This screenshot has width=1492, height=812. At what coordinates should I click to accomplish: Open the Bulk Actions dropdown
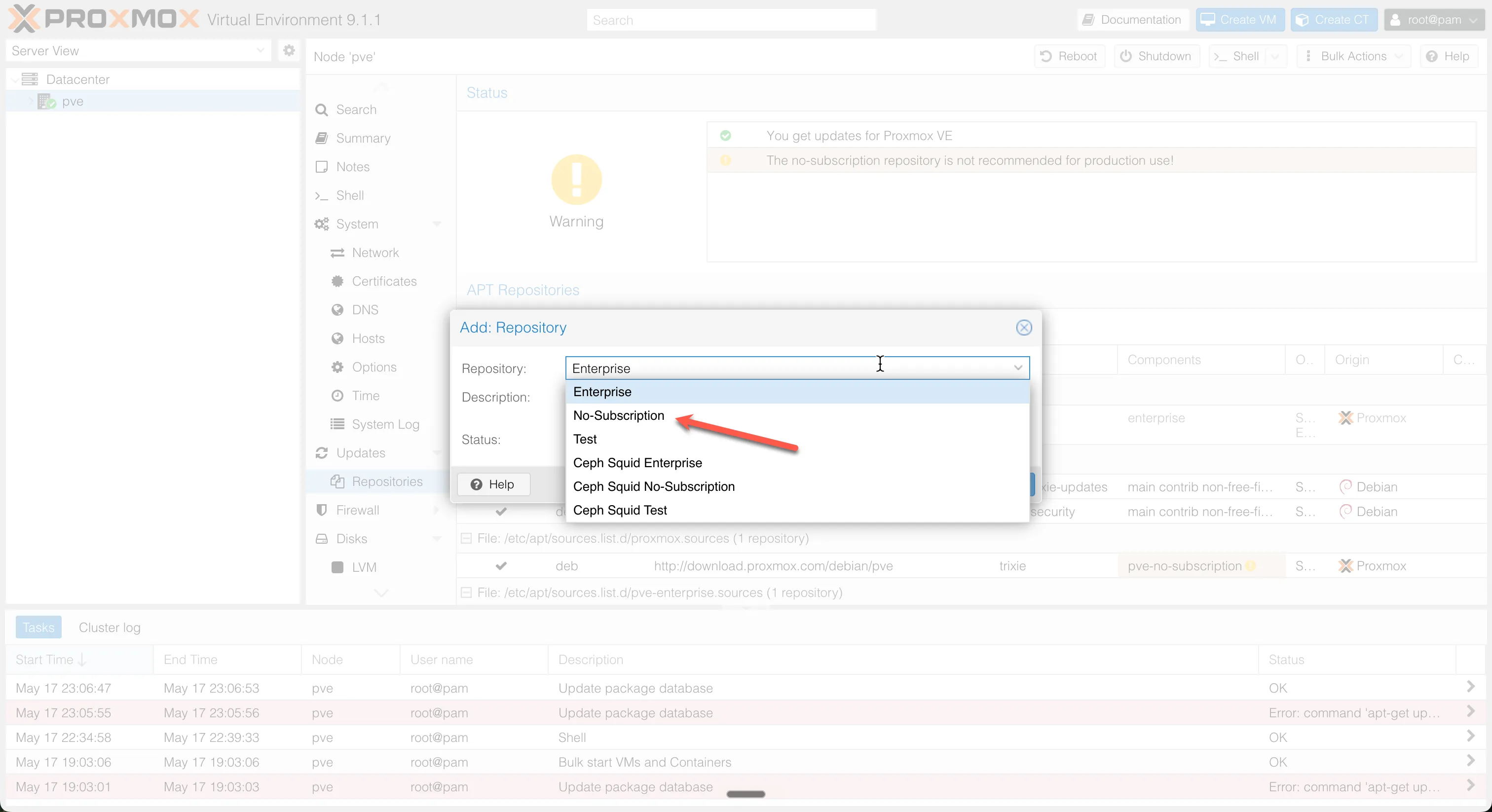1353,56
